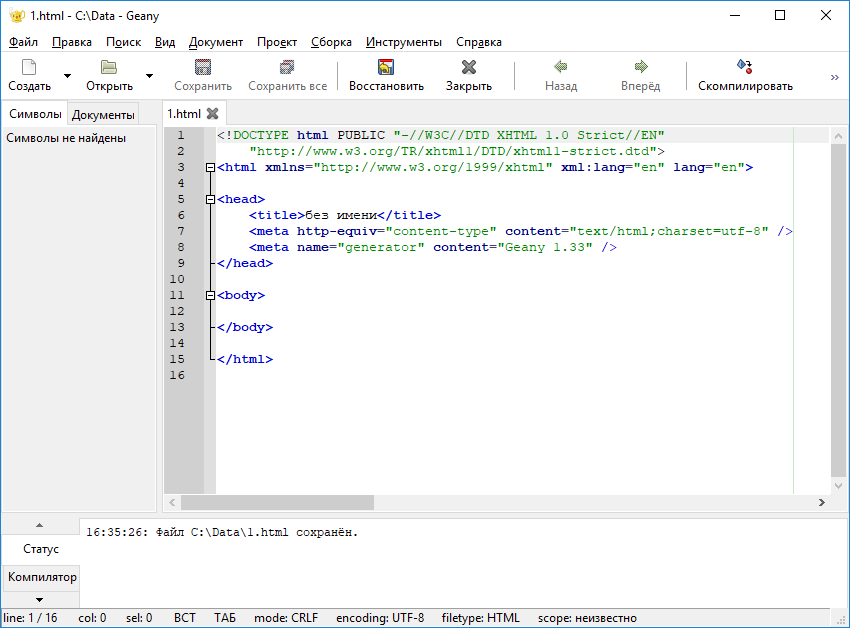Viewport: 850px width, 628px height.
Task: Click the Geany application icon in title bar
Action: coord(17,15)
